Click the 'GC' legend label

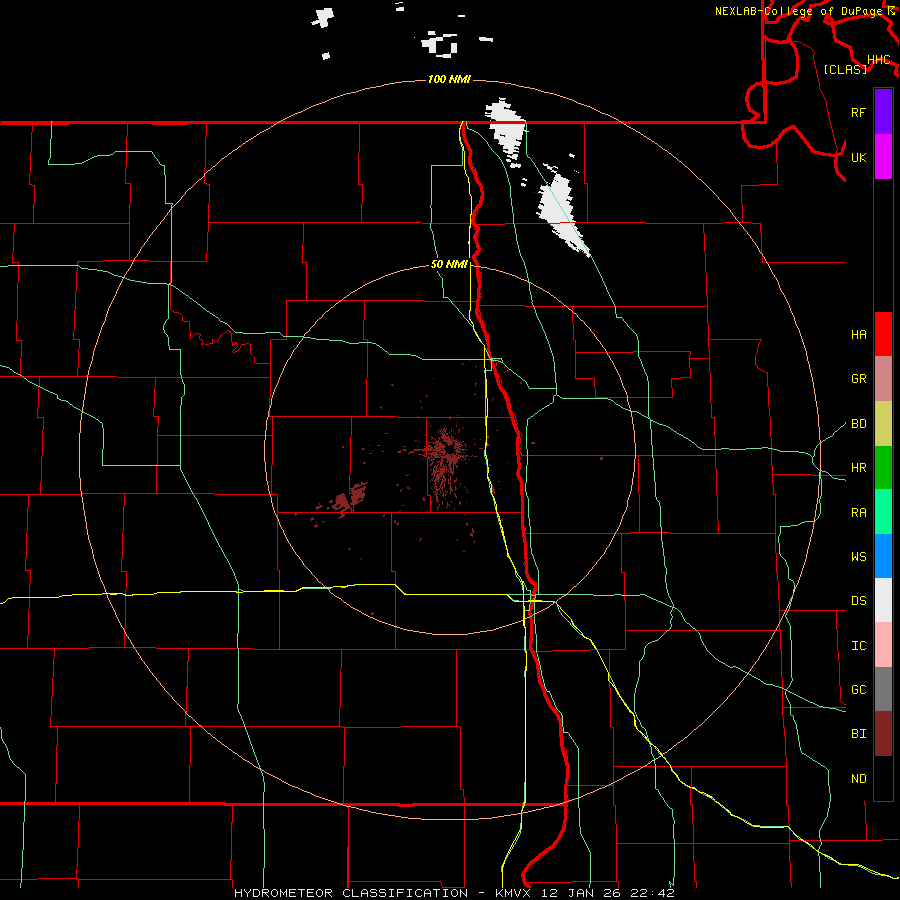[x=858, y=690]
